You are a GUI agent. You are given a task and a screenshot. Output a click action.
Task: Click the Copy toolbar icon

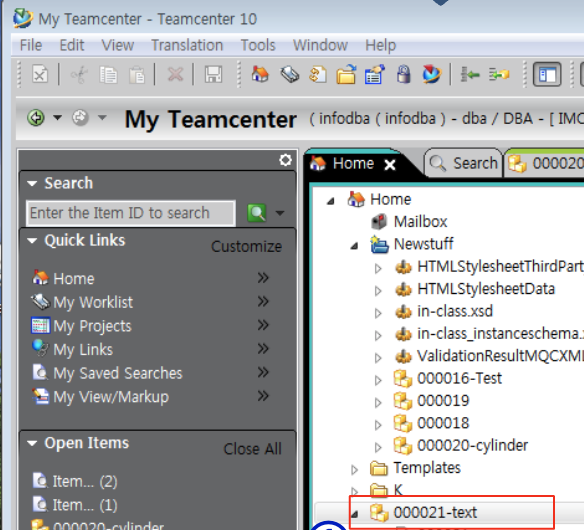108,75
